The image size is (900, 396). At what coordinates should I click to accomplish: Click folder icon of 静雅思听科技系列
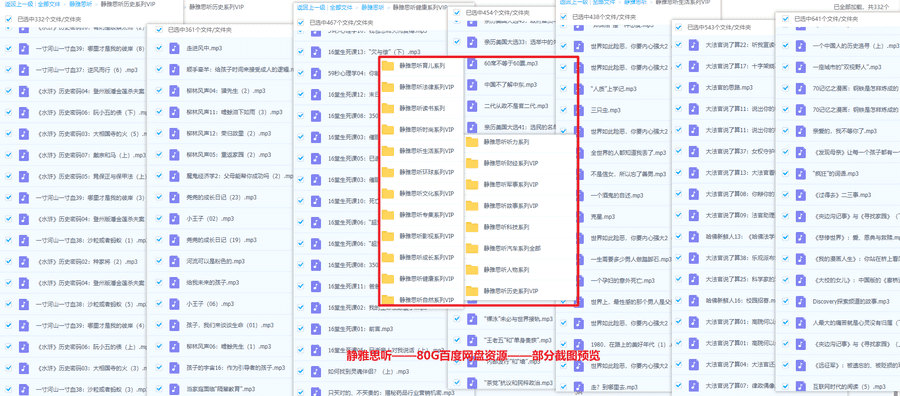(x=472, y=227)
